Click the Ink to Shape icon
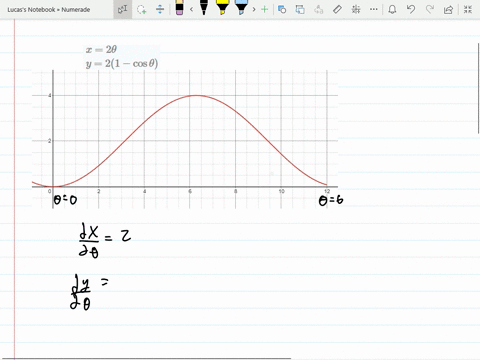This screenshot has height=360, width=480. point(300,9)
